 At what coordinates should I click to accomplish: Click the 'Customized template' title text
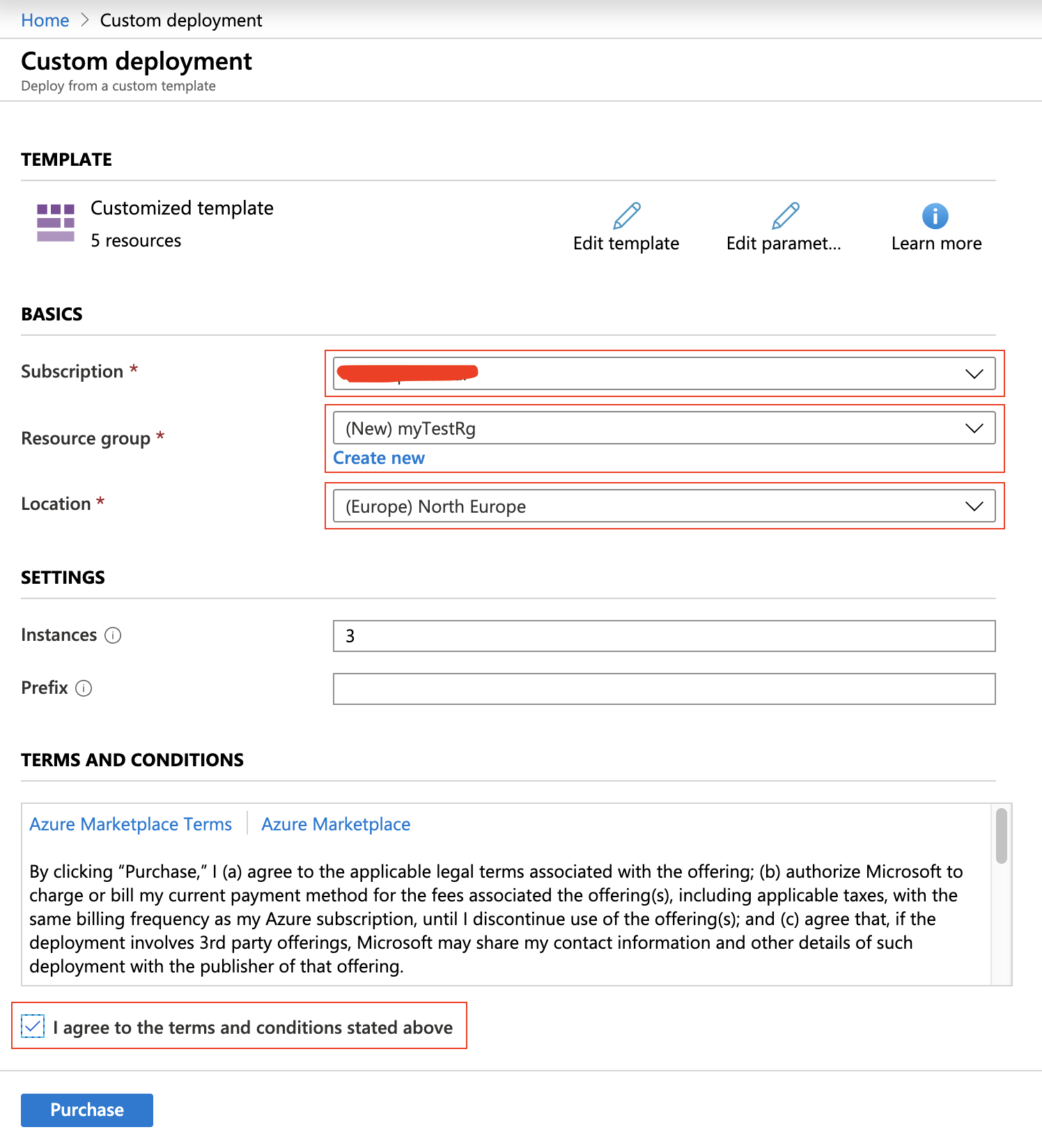(182, 208)
